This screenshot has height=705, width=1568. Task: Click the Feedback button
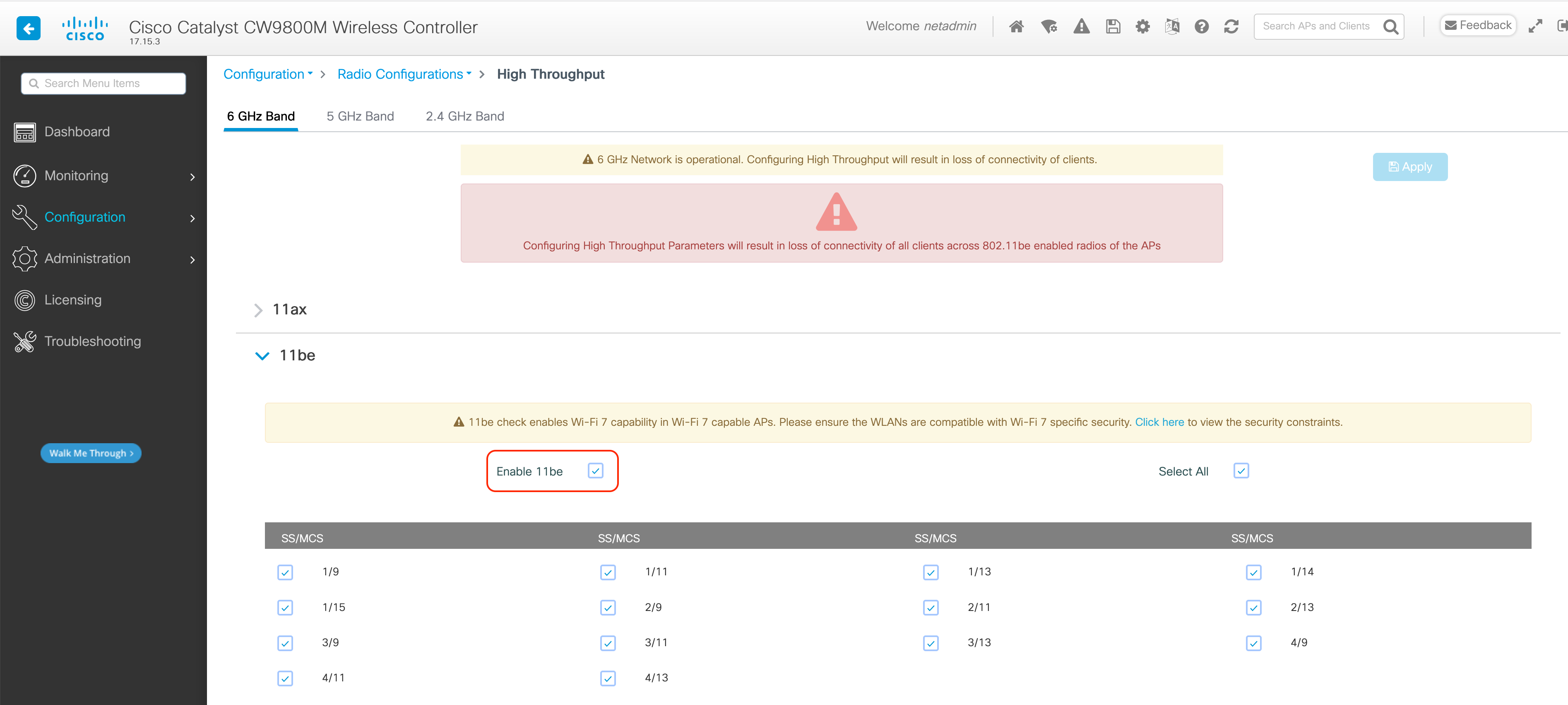(1478, 26)
